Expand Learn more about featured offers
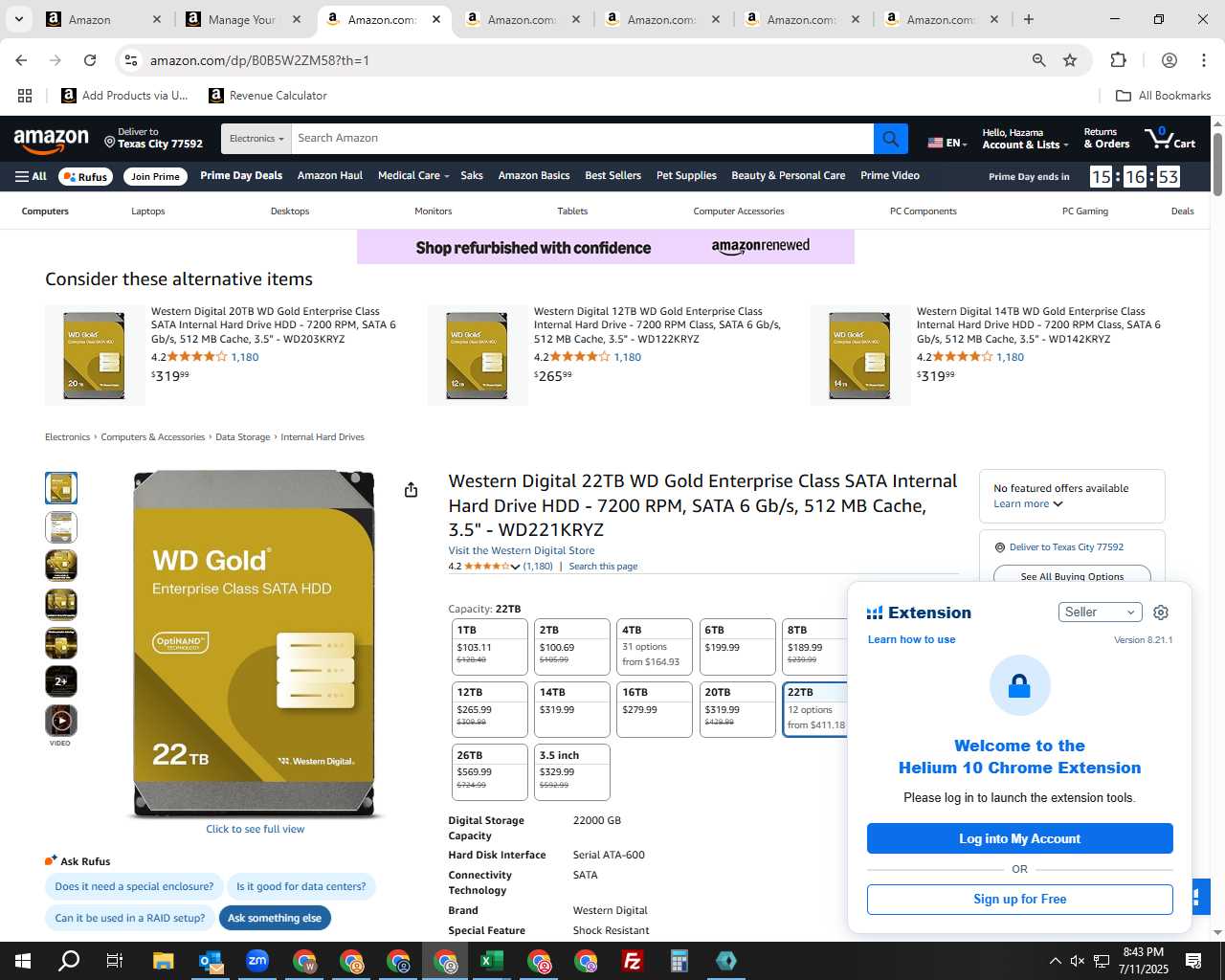This screenshot has width=1225, height=980. point(1028,504)
